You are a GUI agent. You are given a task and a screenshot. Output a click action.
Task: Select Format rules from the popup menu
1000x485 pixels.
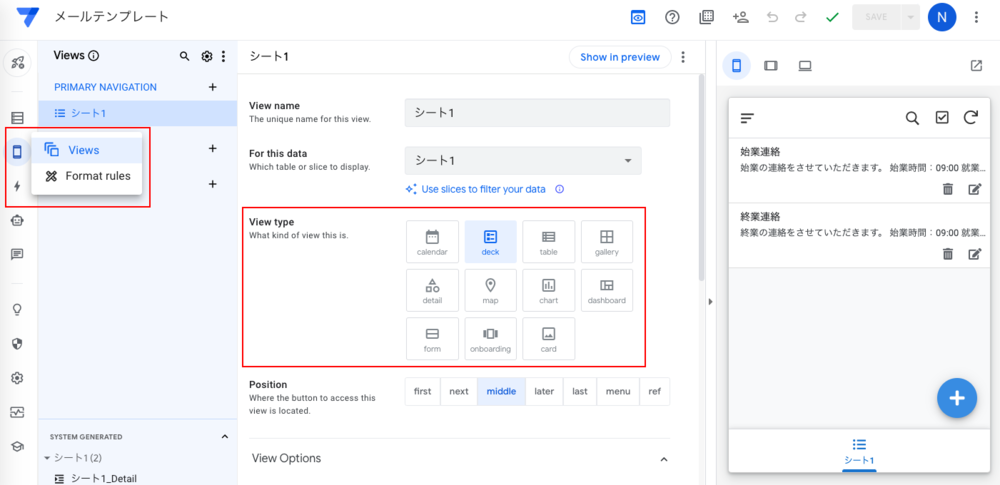point(97,176)
